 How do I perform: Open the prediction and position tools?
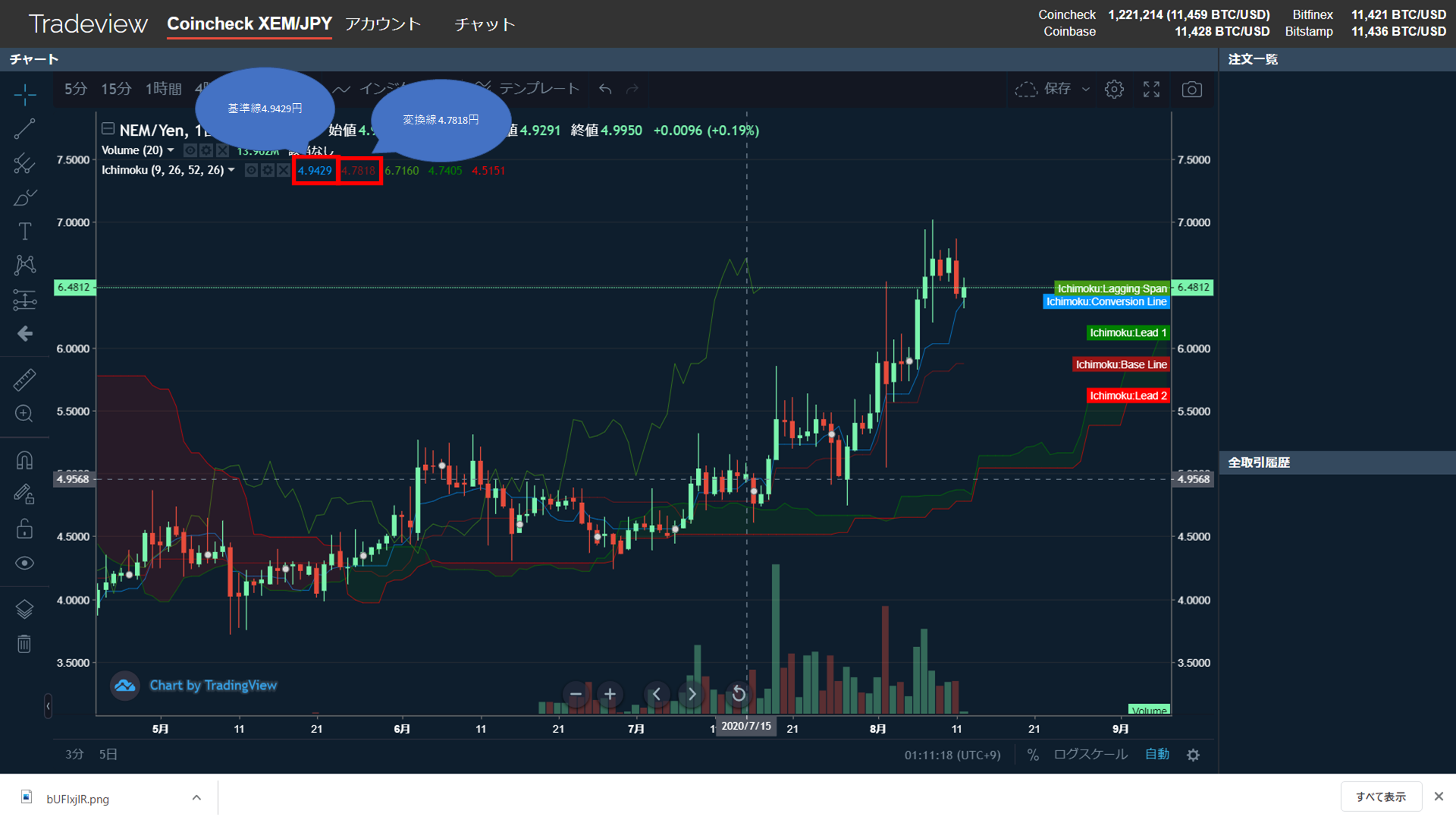pyautogui.click(x=25, y=300)
